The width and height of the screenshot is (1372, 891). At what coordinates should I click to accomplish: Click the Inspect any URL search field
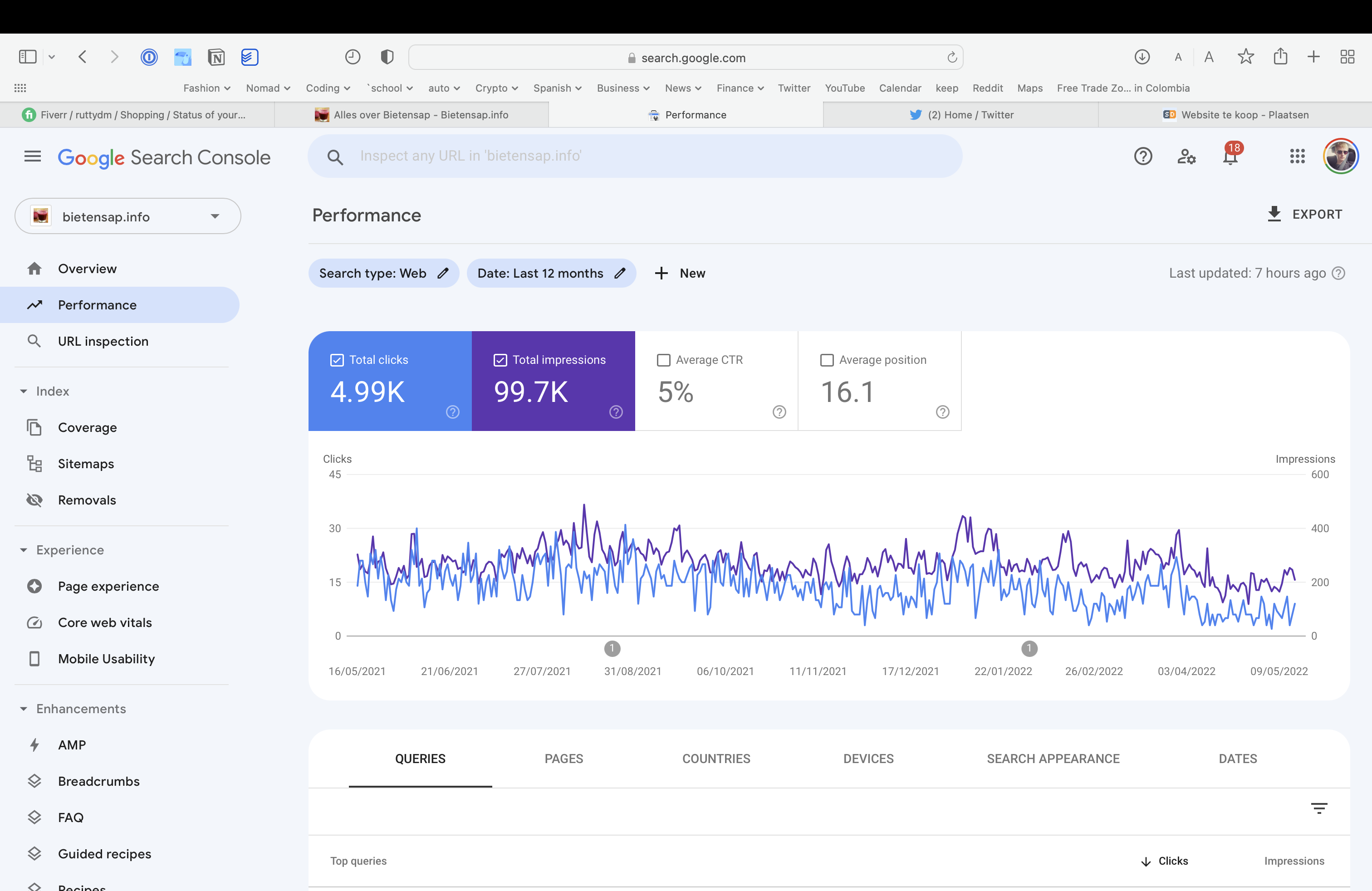635,156
